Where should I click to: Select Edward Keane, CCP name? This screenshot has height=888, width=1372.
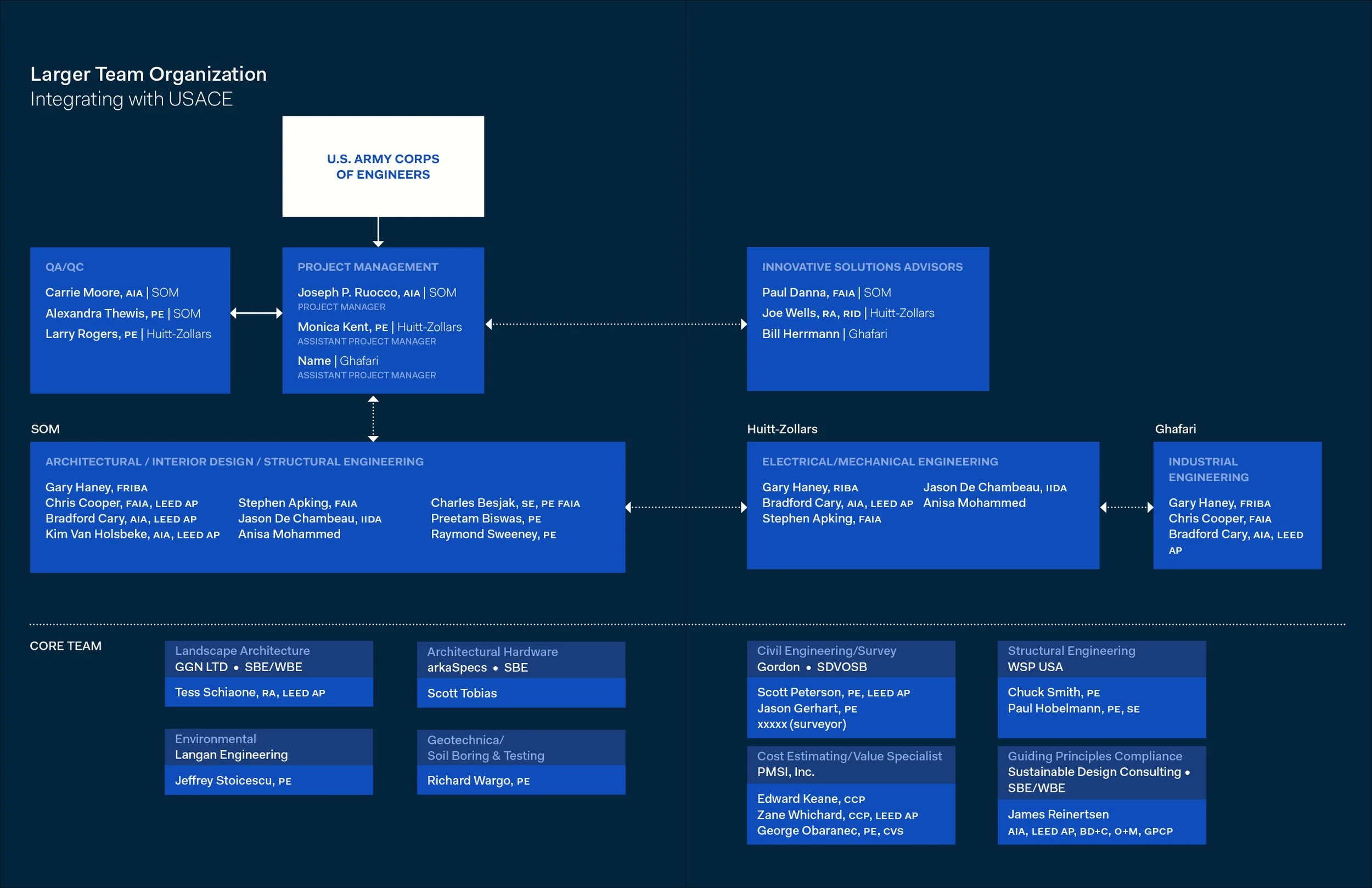(x=811, y=799)
